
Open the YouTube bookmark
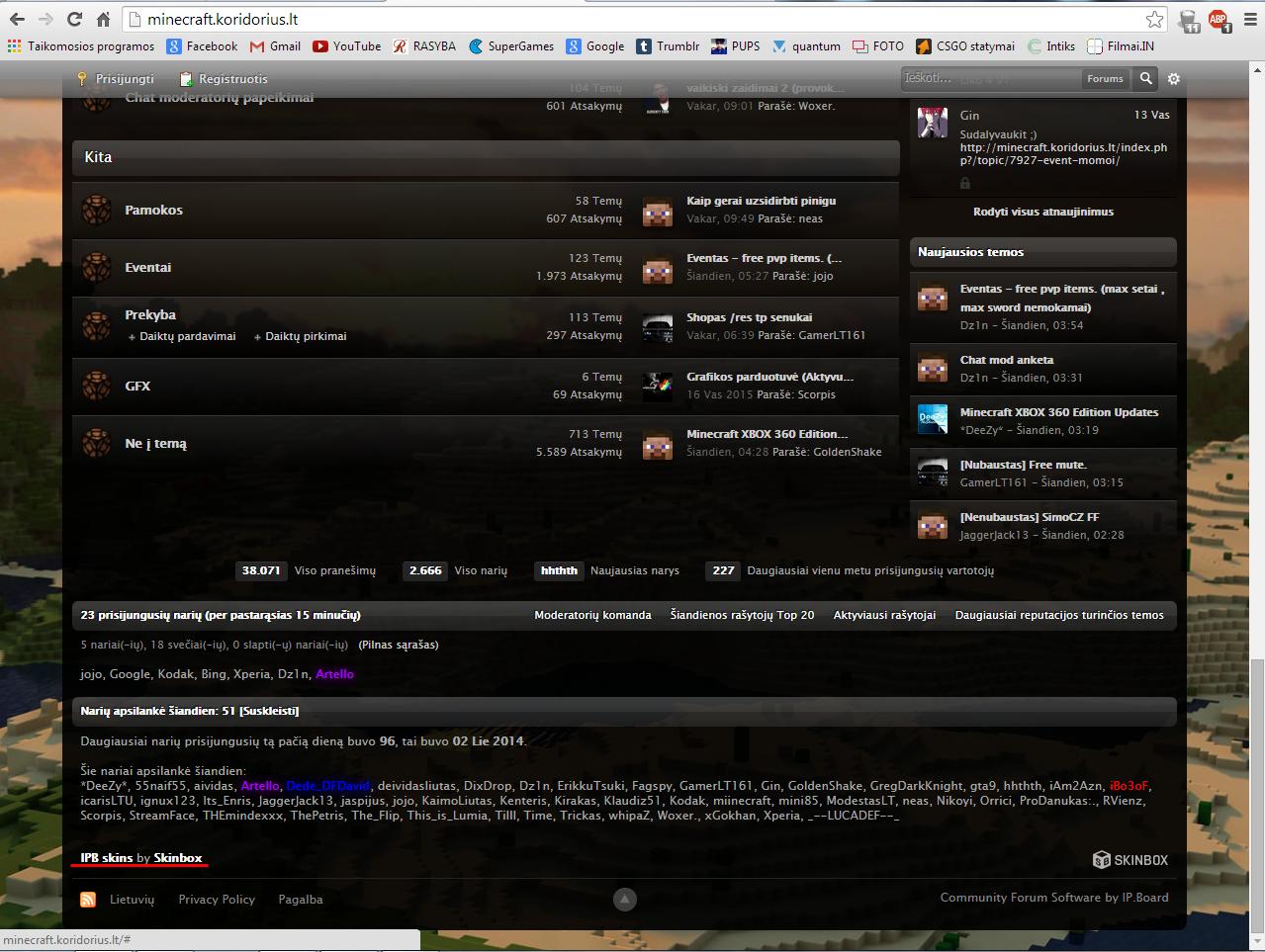tap(347, 45)
